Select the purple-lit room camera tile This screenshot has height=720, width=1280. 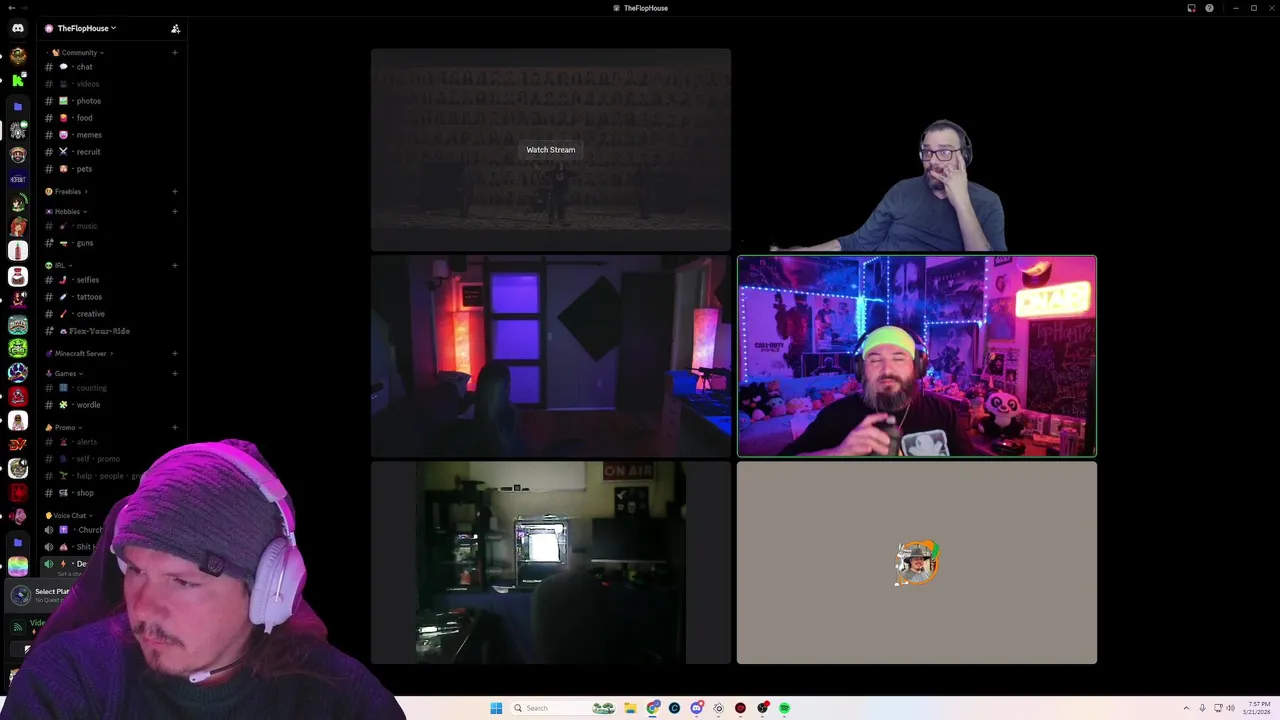tap(551, 356)
